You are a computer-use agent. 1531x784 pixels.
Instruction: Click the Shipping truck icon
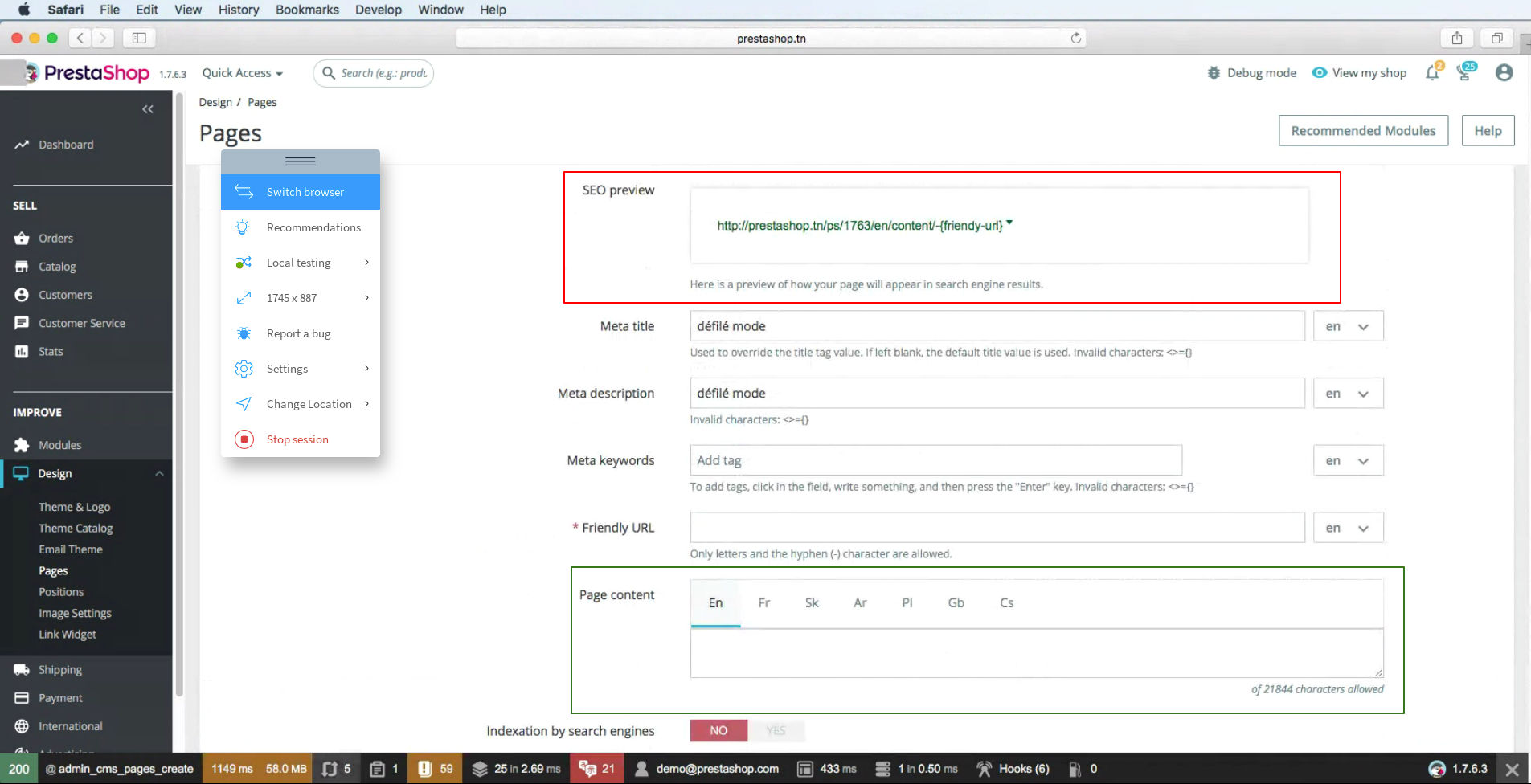coord(22,670)
